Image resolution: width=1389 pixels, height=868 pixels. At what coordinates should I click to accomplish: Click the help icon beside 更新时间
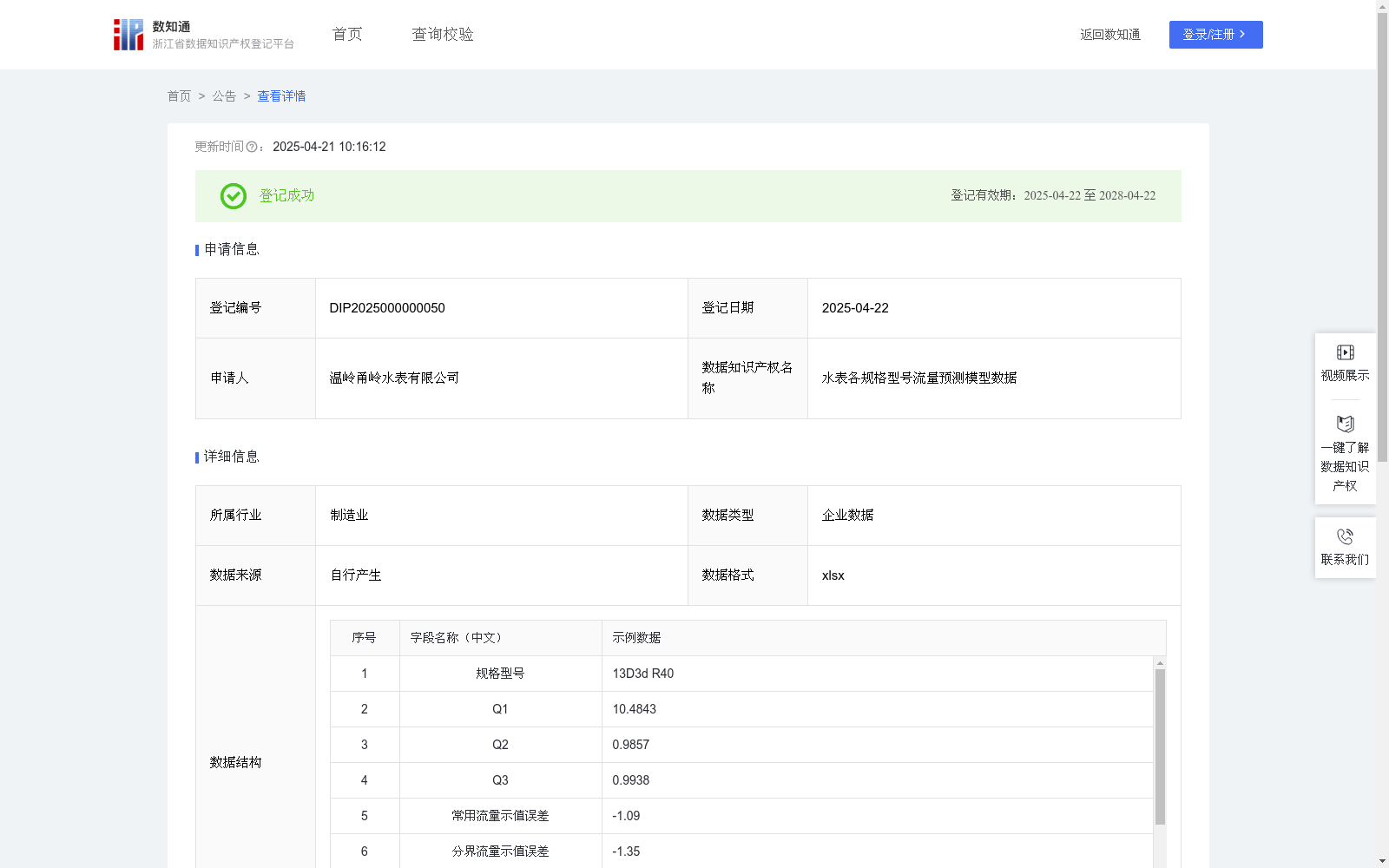click(x=252, y=147)
